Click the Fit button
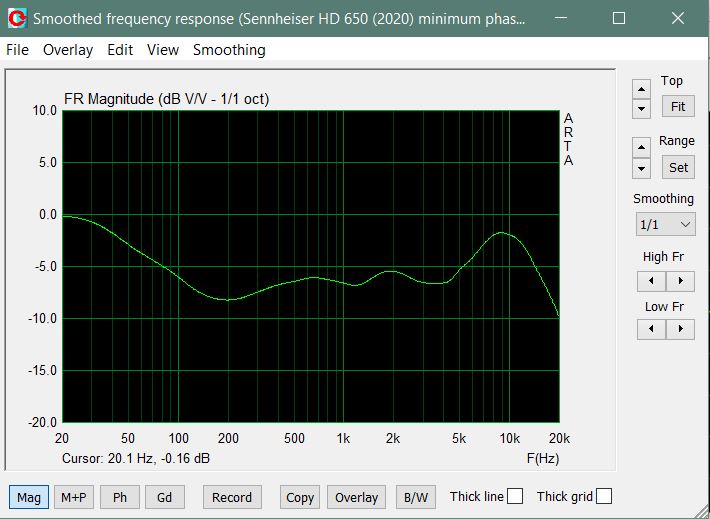Screen dimensions: 710x519 tap(678, 107)
